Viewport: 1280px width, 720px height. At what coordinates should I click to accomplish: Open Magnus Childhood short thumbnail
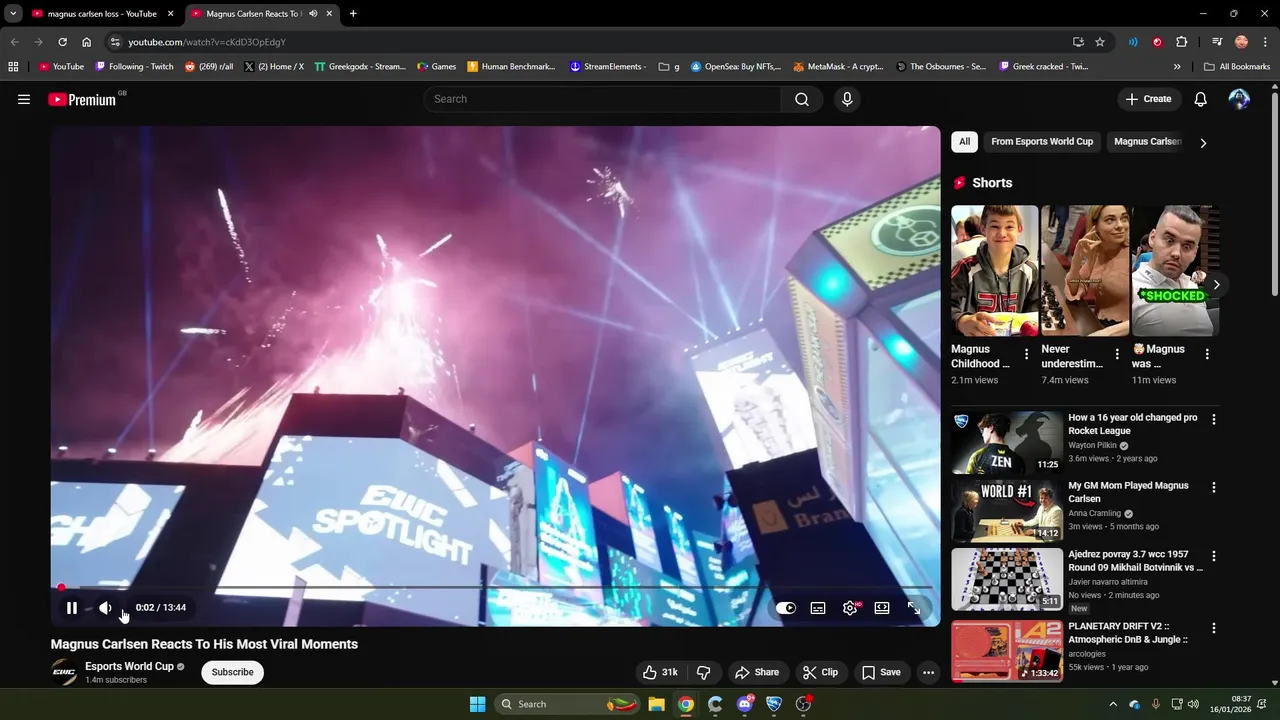pyautogui.click(x=994, y=271)
